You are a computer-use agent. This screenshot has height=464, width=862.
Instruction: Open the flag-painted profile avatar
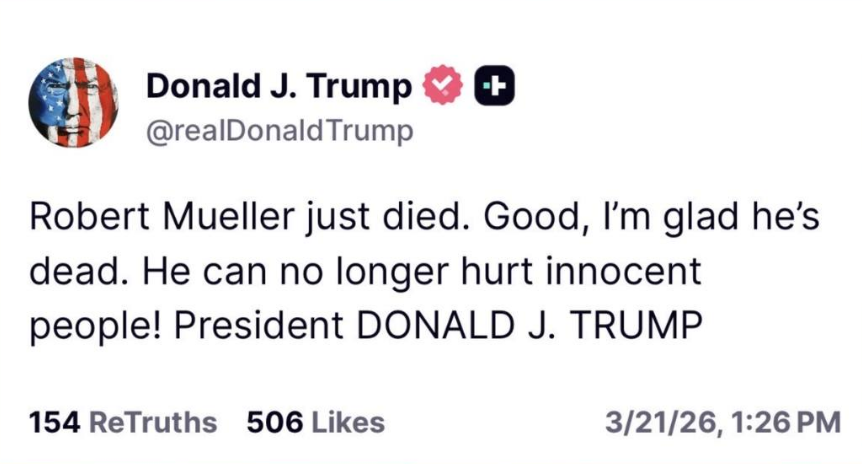(x=73, y=102)
